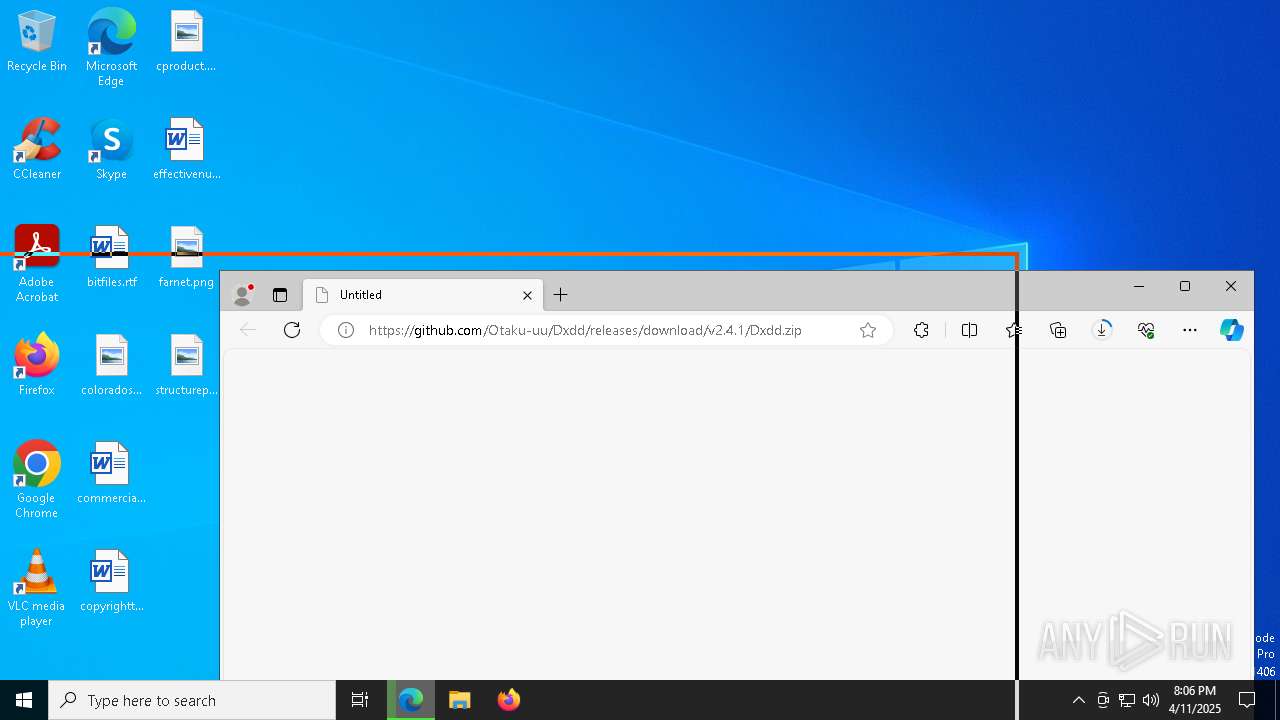1280x720 pixels.
Task: Open Task View on taskbar
Action: click(360, 700)
